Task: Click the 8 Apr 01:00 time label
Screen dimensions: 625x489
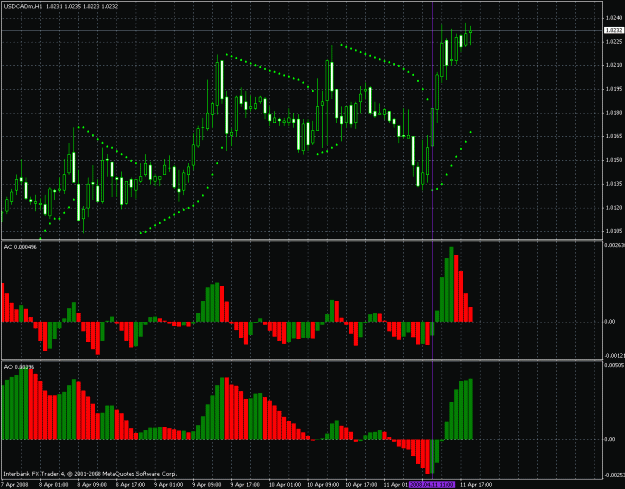Action: click(x=53, y=485)
